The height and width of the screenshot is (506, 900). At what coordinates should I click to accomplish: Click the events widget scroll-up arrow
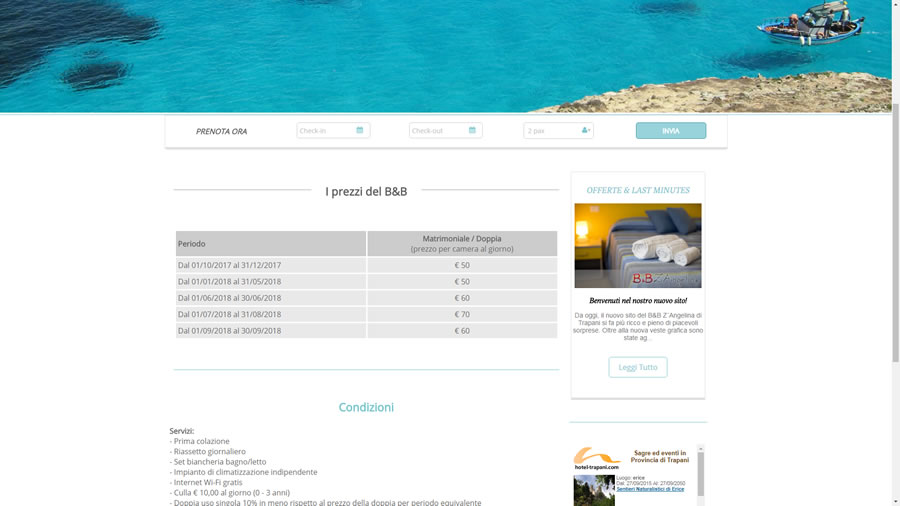click(x=701, y=448)
